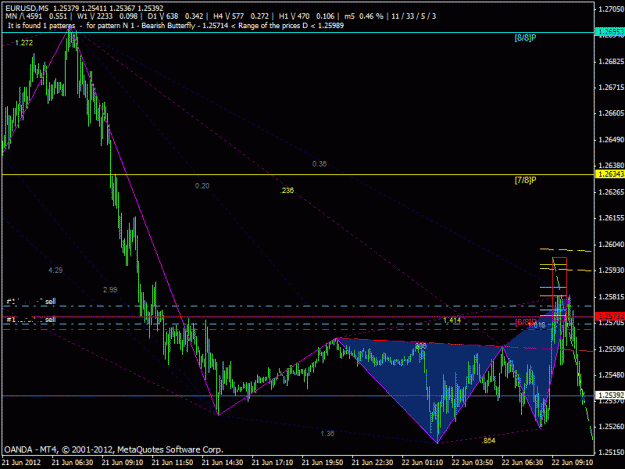
Task: Click the '21 Jun 11:50' time axis label
Action: (x=172, y=463)
